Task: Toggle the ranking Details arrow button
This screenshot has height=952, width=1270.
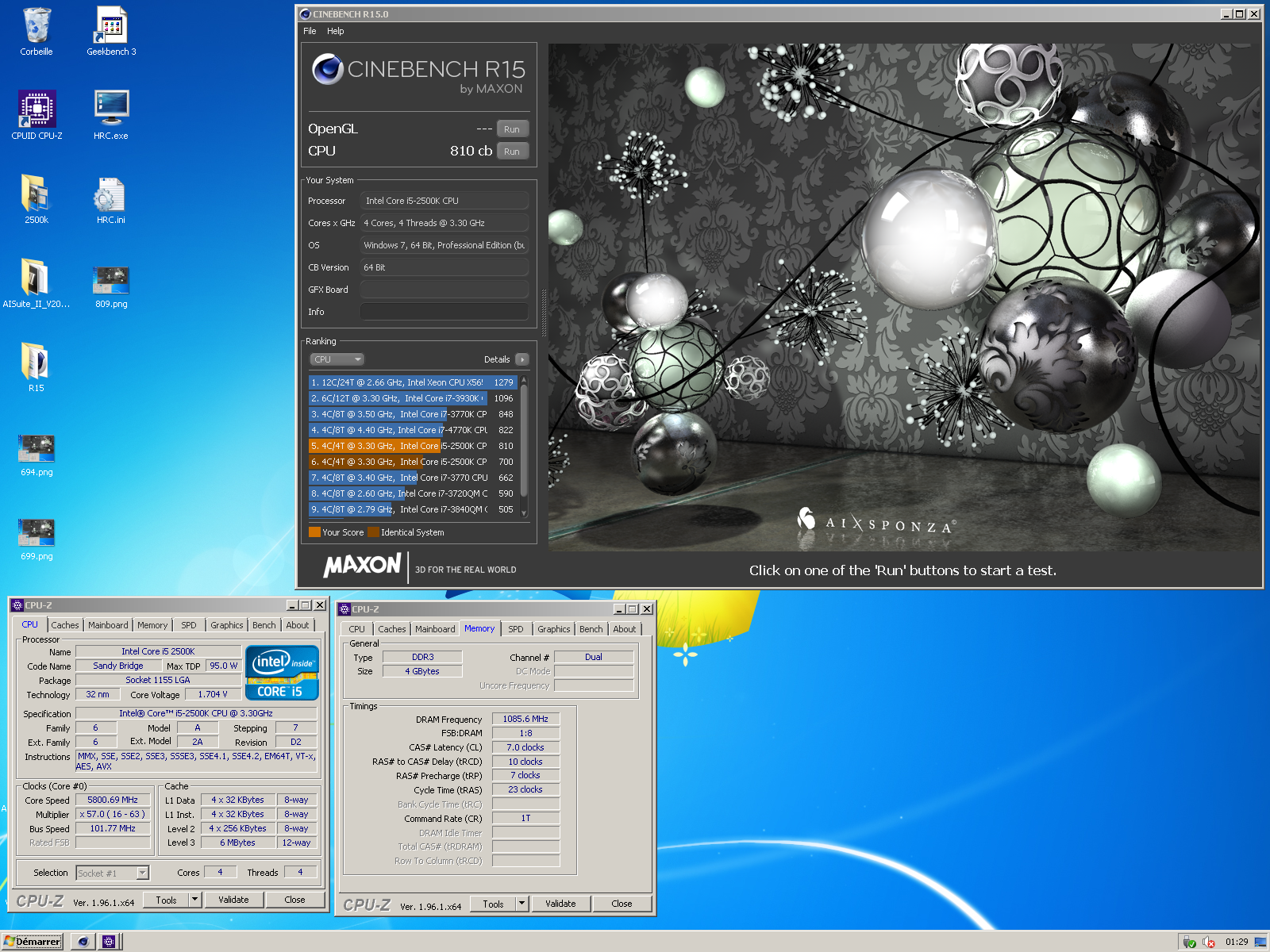Action: [x=522, y=359]
